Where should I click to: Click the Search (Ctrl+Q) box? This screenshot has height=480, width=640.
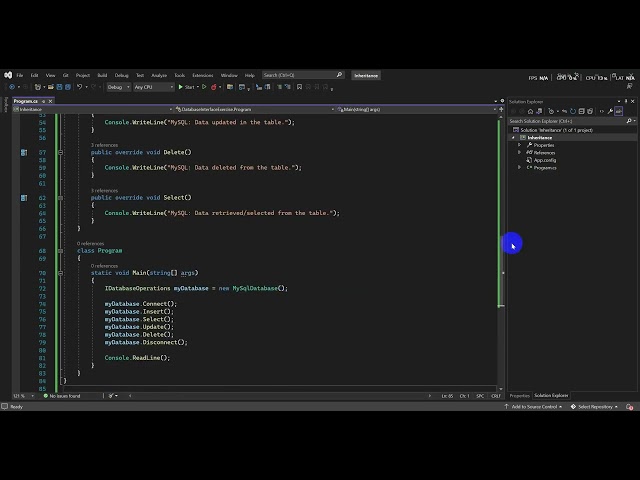(x=303, y=75)
